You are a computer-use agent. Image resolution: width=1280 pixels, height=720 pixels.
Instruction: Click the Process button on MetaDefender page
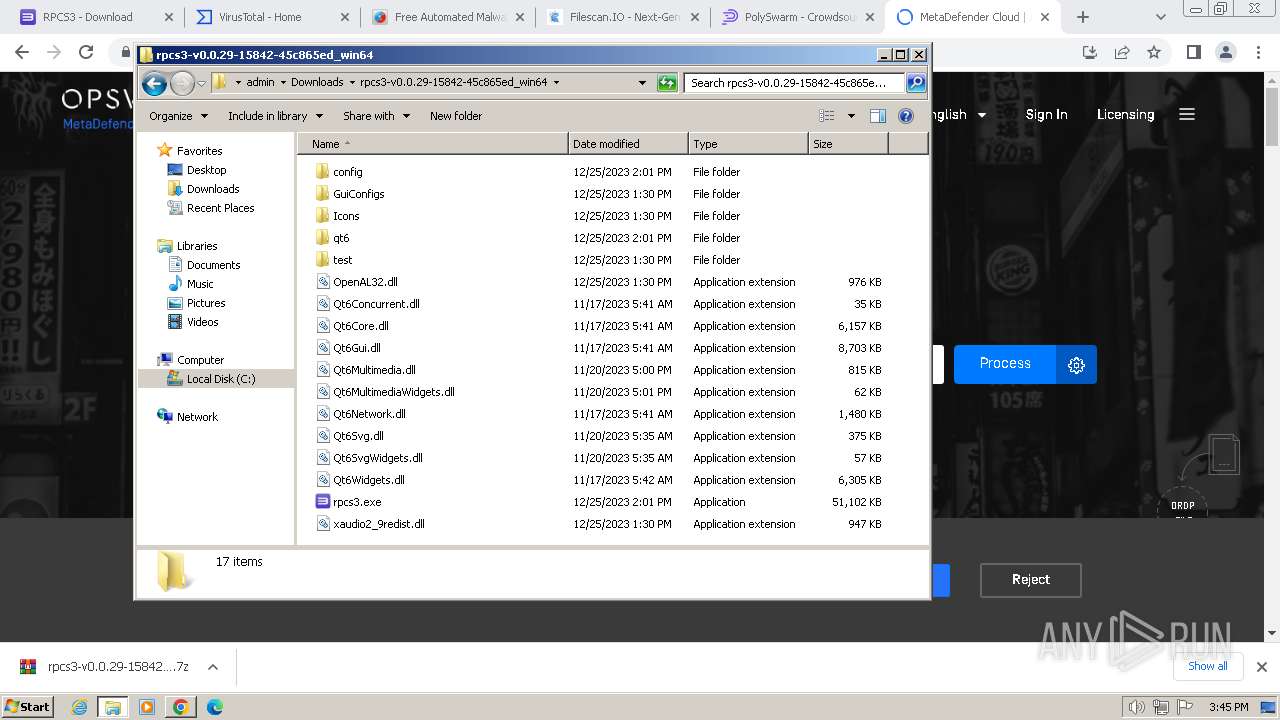(1005, 364)
